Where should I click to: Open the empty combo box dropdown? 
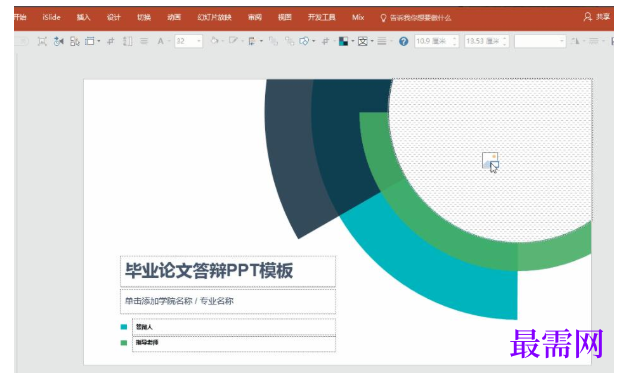pyautogui.click(x=562, y=41)
